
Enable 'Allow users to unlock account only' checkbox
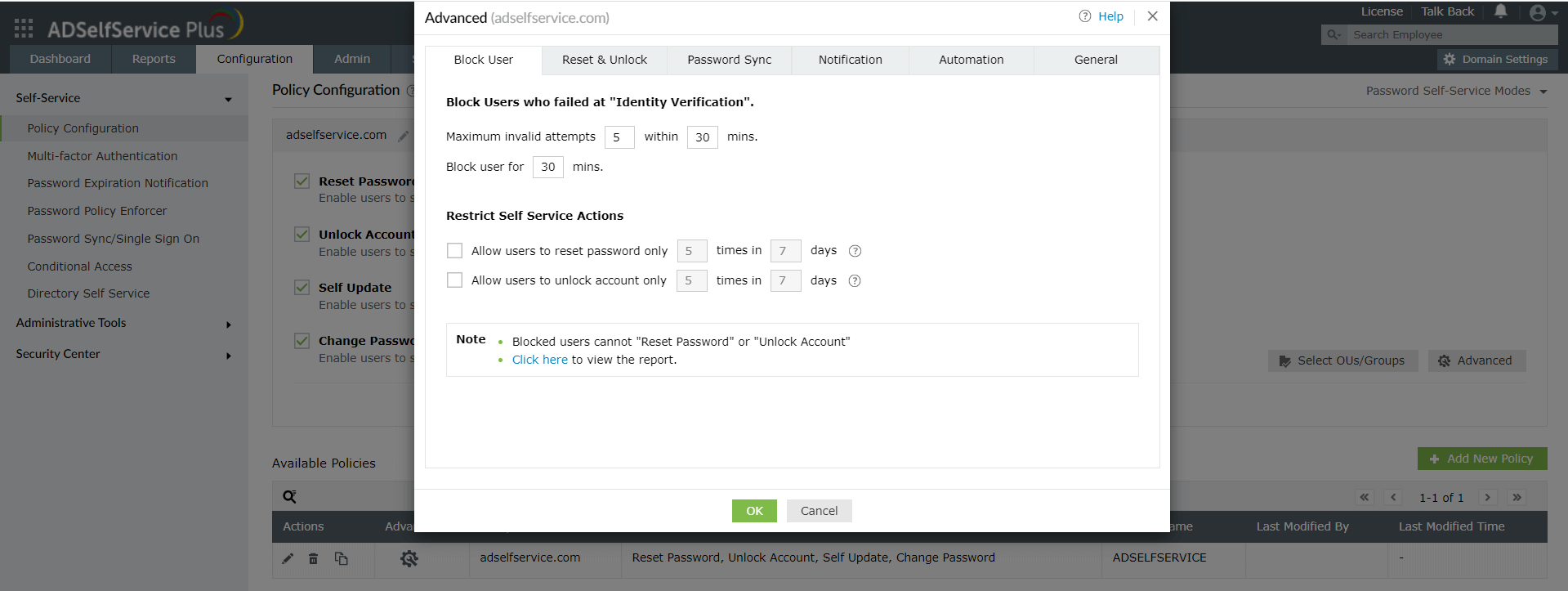pyautogui.click(x=455, y=280)
